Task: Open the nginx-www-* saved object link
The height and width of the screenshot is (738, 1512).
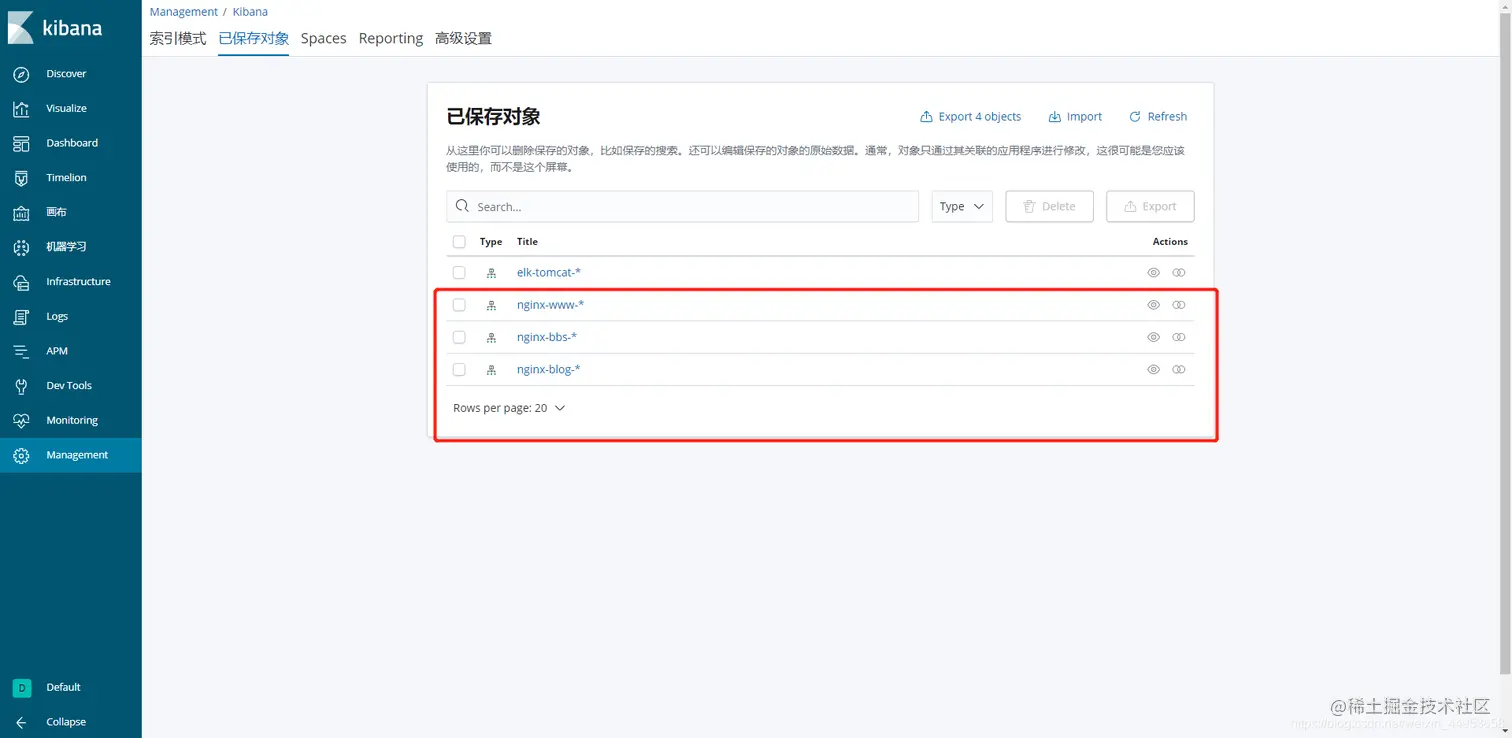Action: coord(551,305)
